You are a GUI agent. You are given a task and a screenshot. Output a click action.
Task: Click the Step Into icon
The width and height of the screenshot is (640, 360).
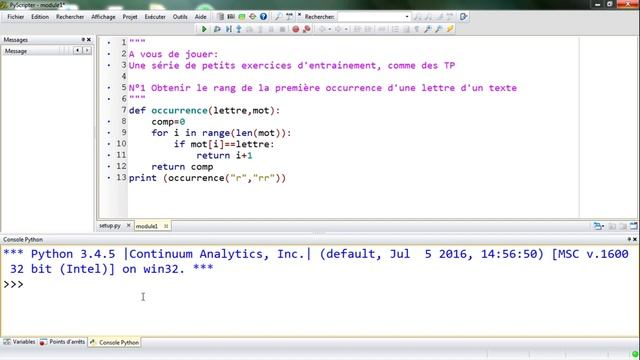coord(239,29)
